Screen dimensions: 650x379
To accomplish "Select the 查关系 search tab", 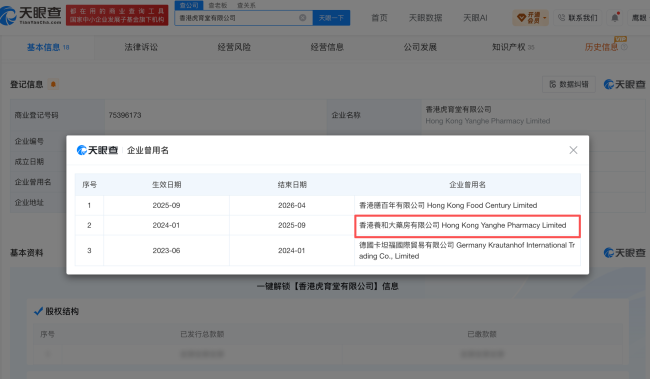I will pos(246,5).
